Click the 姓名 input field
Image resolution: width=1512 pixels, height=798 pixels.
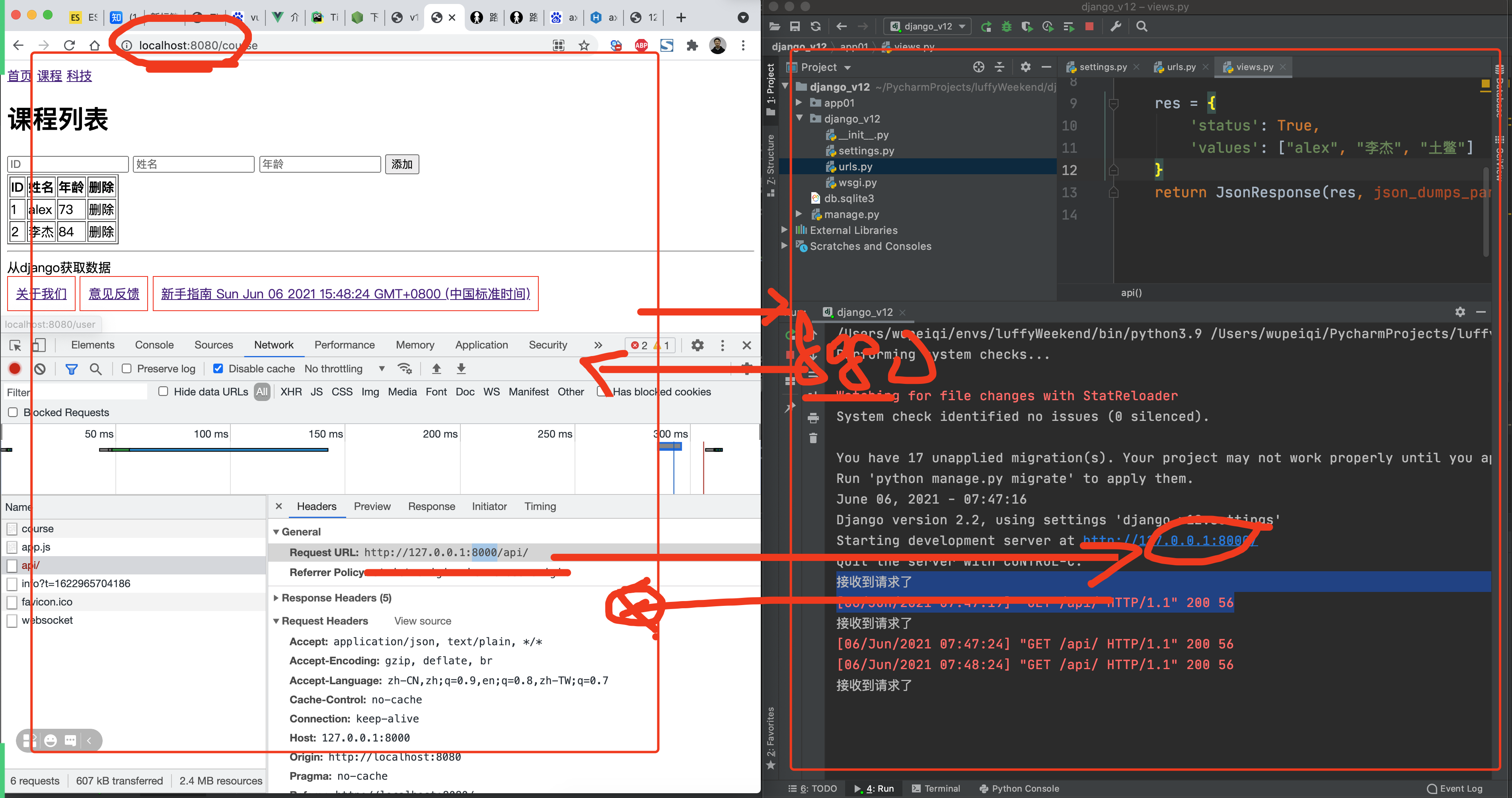pyautogui.click(x=194, y=164)
